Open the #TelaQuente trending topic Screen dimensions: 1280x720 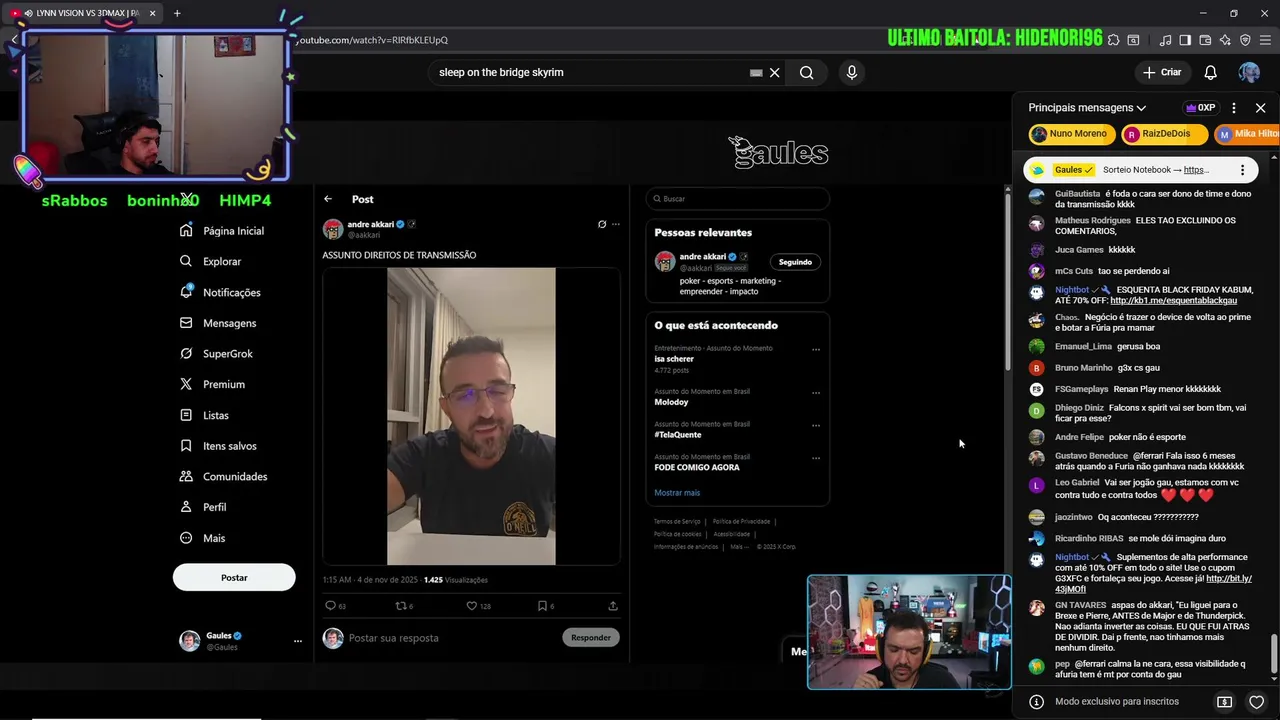678,435
